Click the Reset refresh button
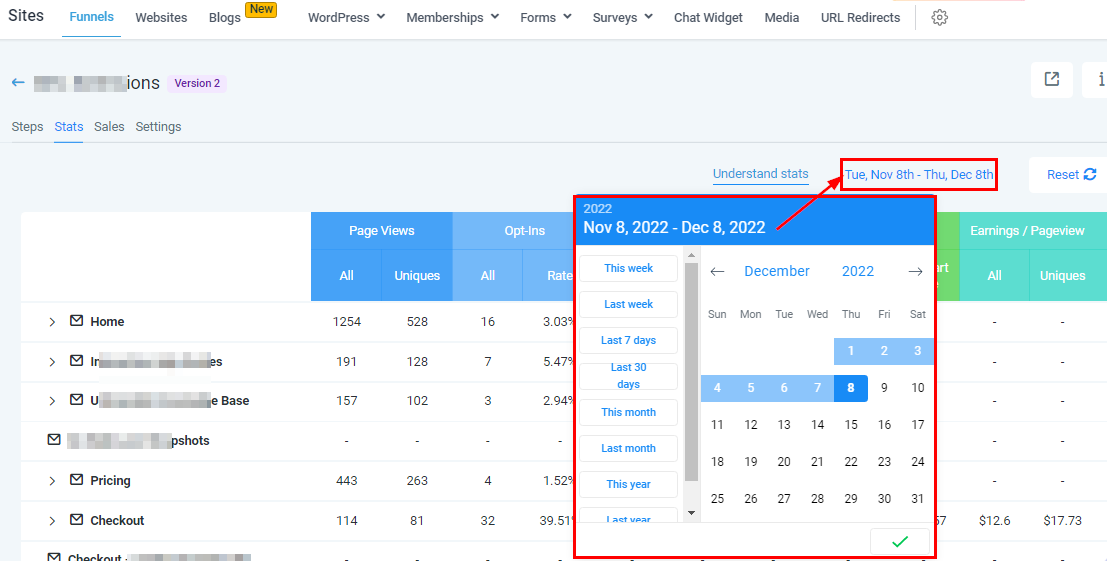 pyautogui.click(x=1071, y=175)
